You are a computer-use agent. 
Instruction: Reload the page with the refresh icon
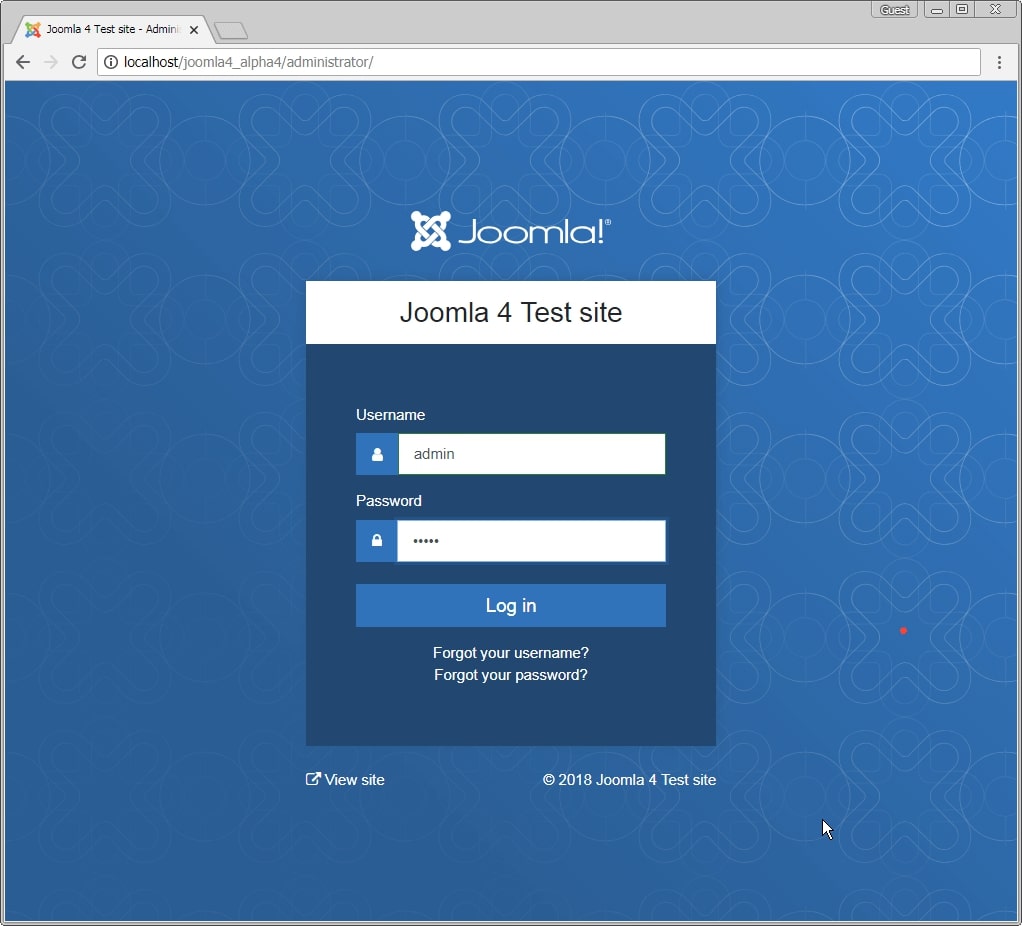coord(79,62)
